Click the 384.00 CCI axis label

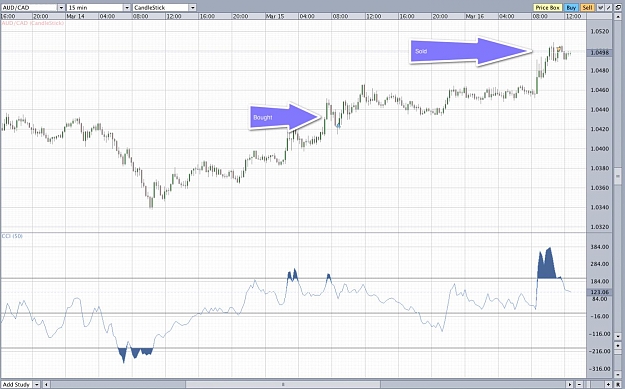pos(599,247)
